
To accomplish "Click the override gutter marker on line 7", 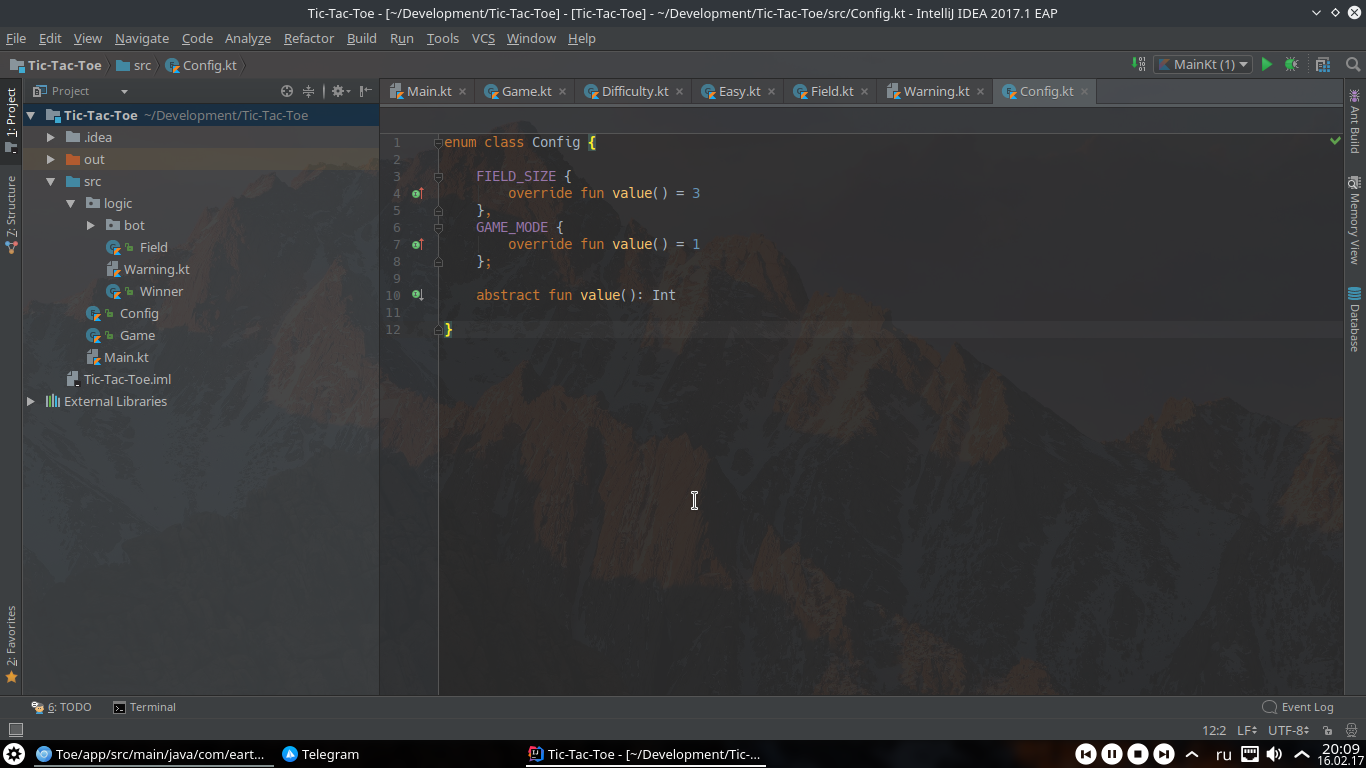I will (x=417, y=244).
